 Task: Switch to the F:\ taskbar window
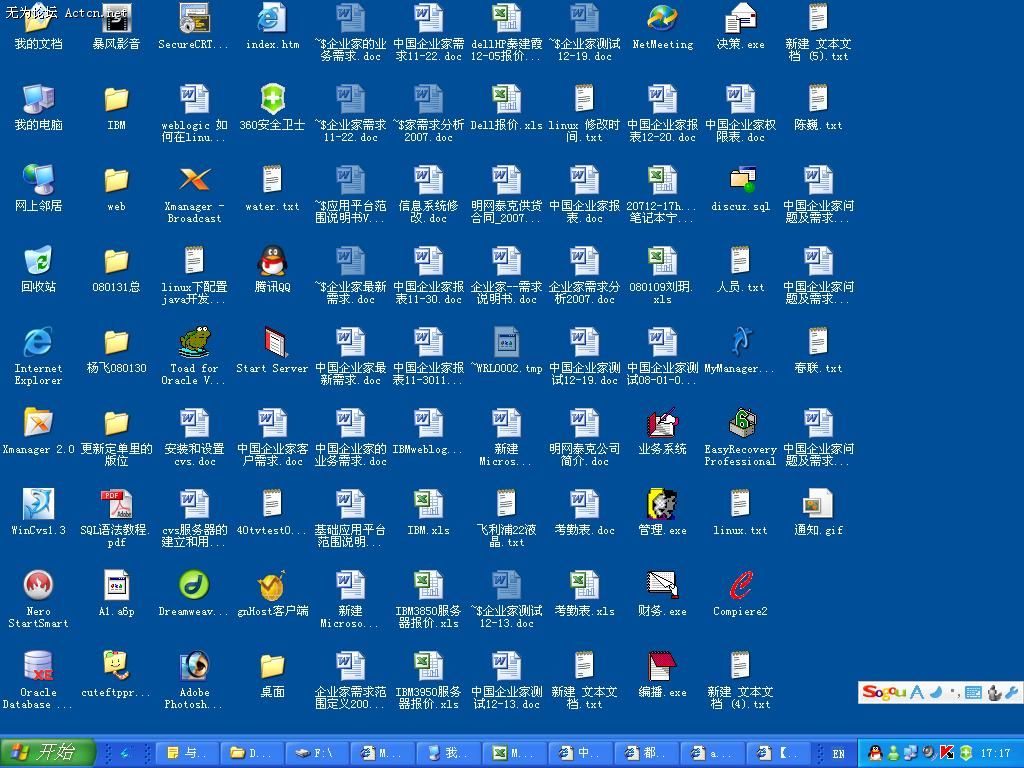(317, 753)
